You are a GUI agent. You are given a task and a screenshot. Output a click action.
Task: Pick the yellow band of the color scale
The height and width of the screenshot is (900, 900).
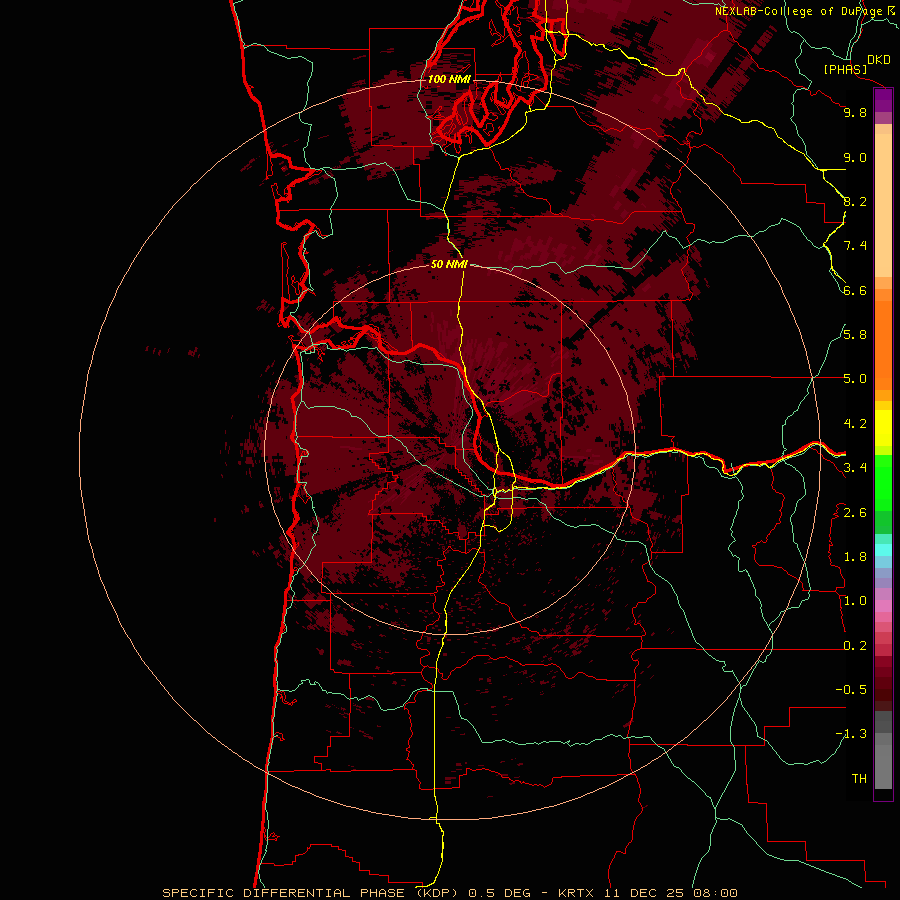[x=883, y=428]
